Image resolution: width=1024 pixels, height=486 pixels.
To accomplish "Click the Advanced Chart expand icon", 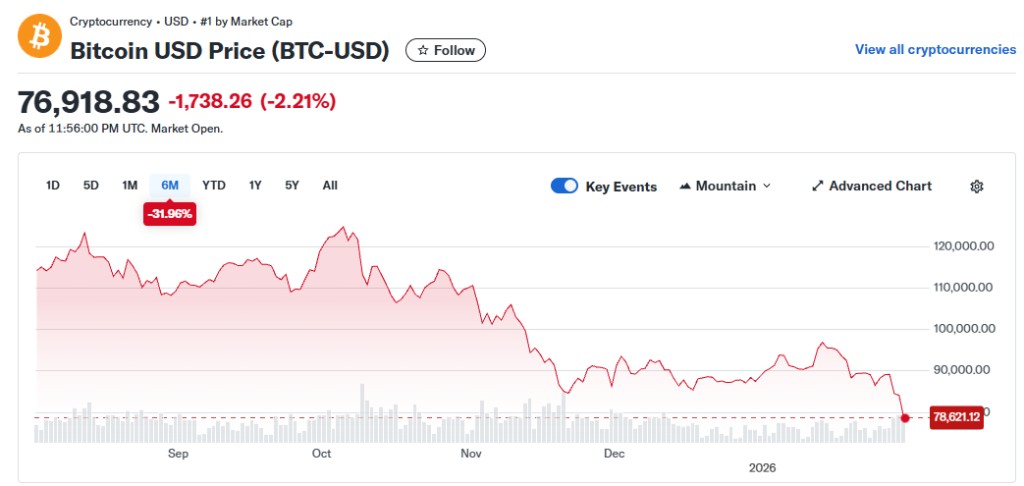I will click(x=817, y=186).
